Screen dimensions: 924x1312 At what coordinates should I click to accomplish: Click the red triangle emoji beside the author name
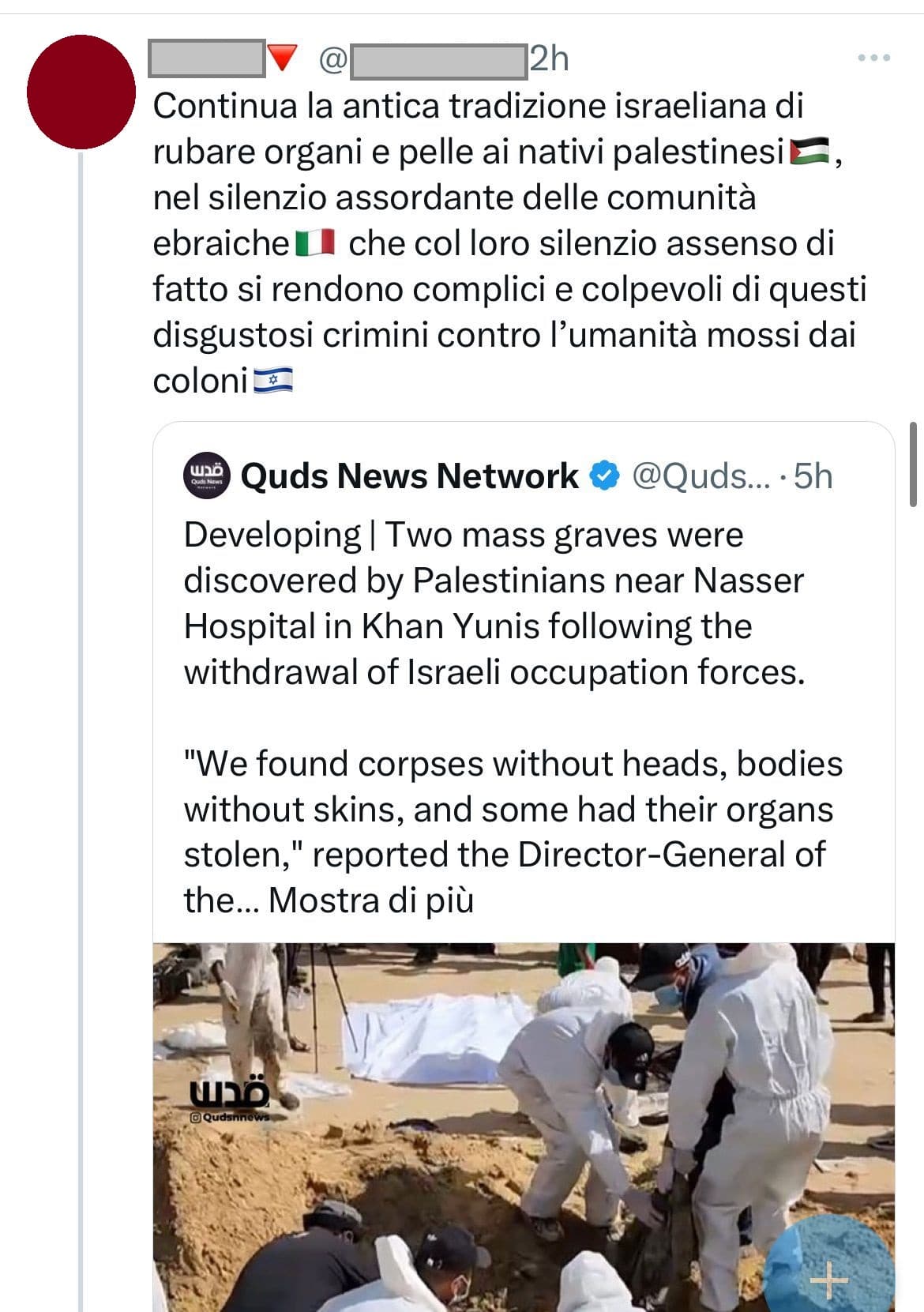click(283, 58)
